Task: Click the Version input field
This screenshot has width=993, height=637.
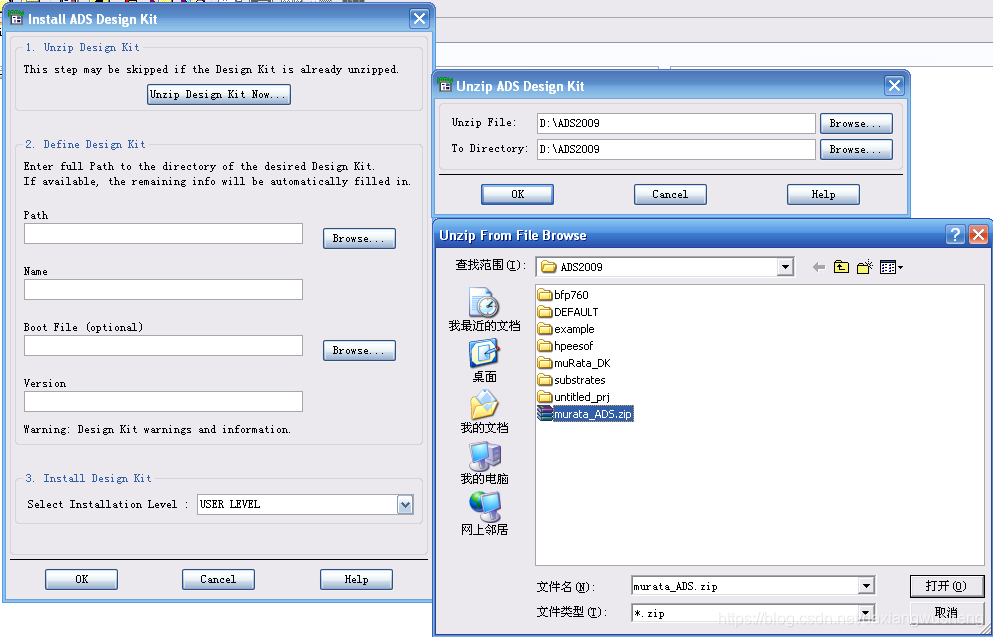Action: [163, 401]
